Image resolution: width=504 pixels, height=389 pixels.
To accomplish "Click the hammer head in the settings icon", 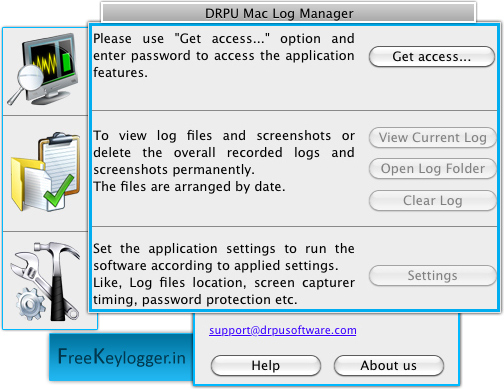I will [x=56, y=250].
